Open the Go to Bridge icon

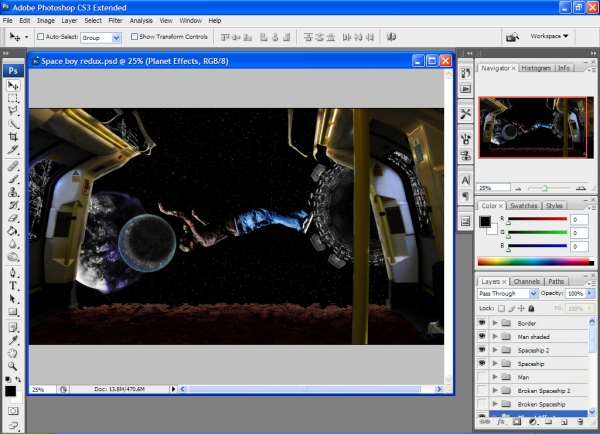[512, 37]
